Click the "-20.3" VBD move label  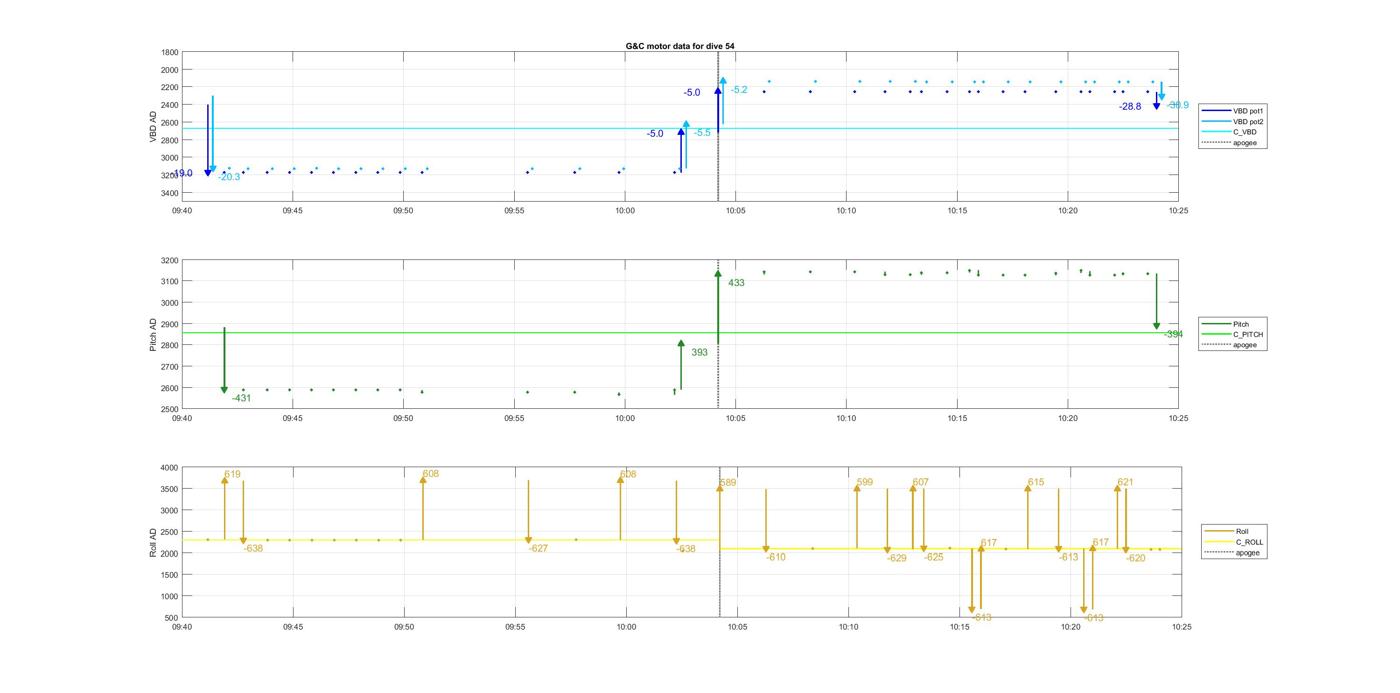pyautogui.click(x=229, y=177)
